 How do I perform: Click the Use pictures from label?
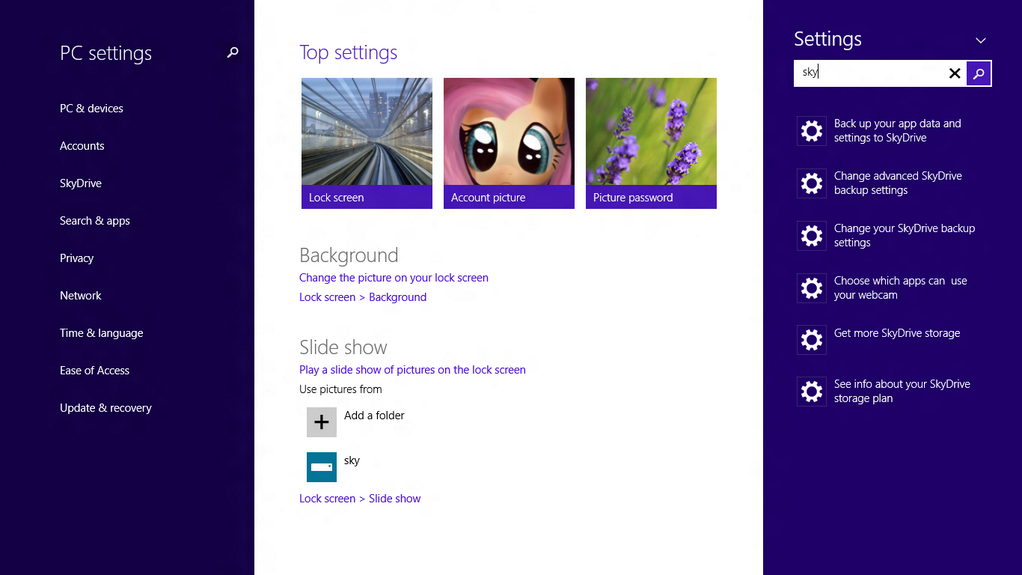tap(340, 389)
